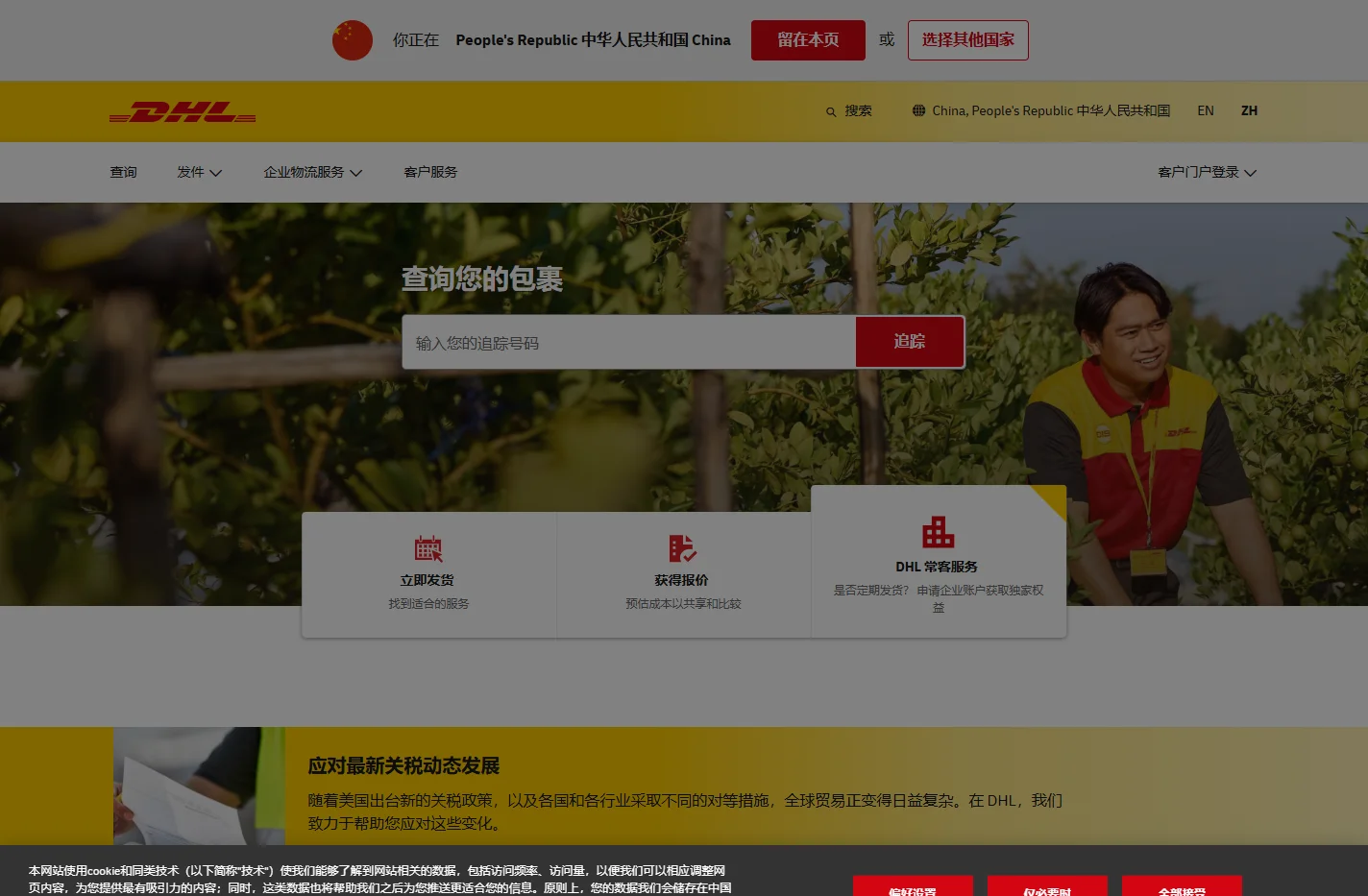Open the 查询 menu item
This screenshot has width=1368, height=896.
[x=123, y=172]
